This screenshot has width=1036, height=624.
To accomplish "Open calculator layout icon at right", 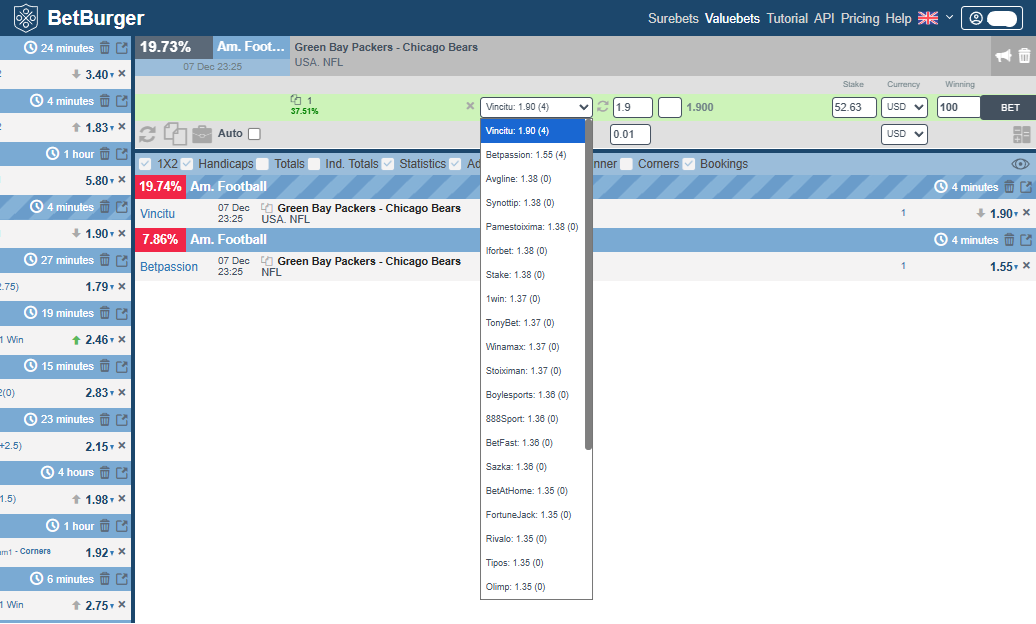I will (1021, 135).
